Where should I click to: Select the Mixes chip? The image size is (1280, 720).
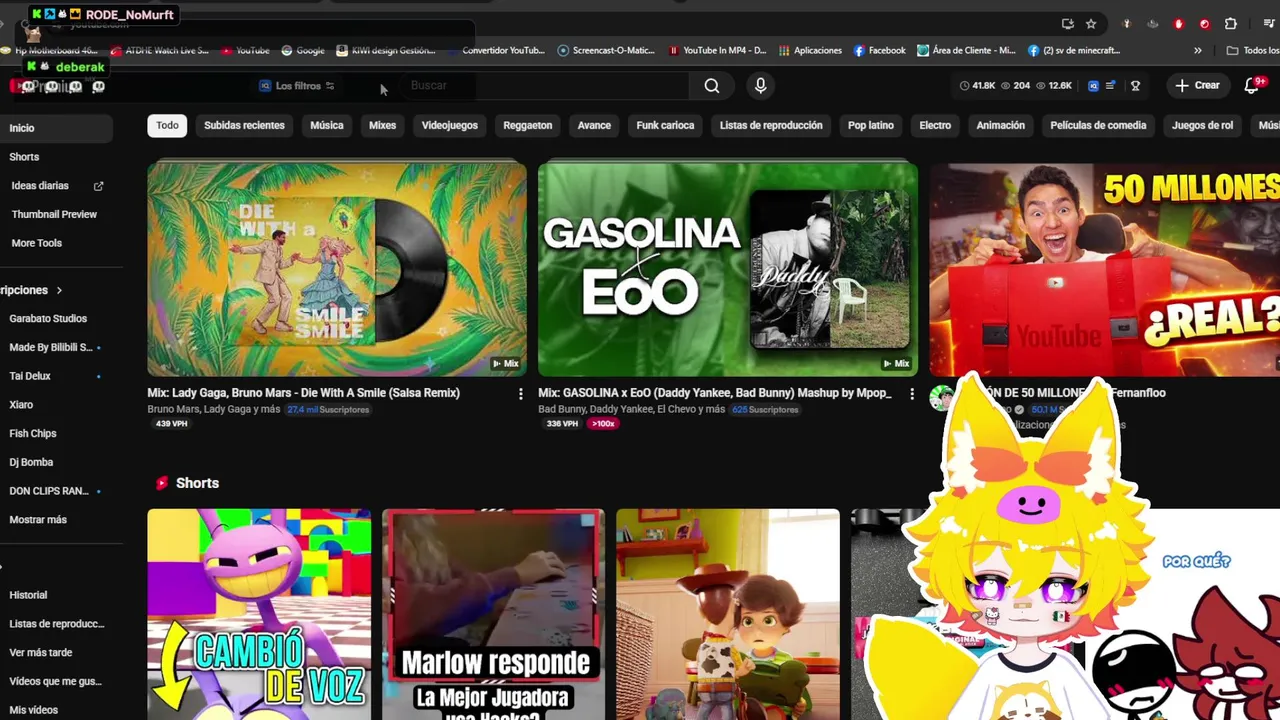(x=382, y=125)
